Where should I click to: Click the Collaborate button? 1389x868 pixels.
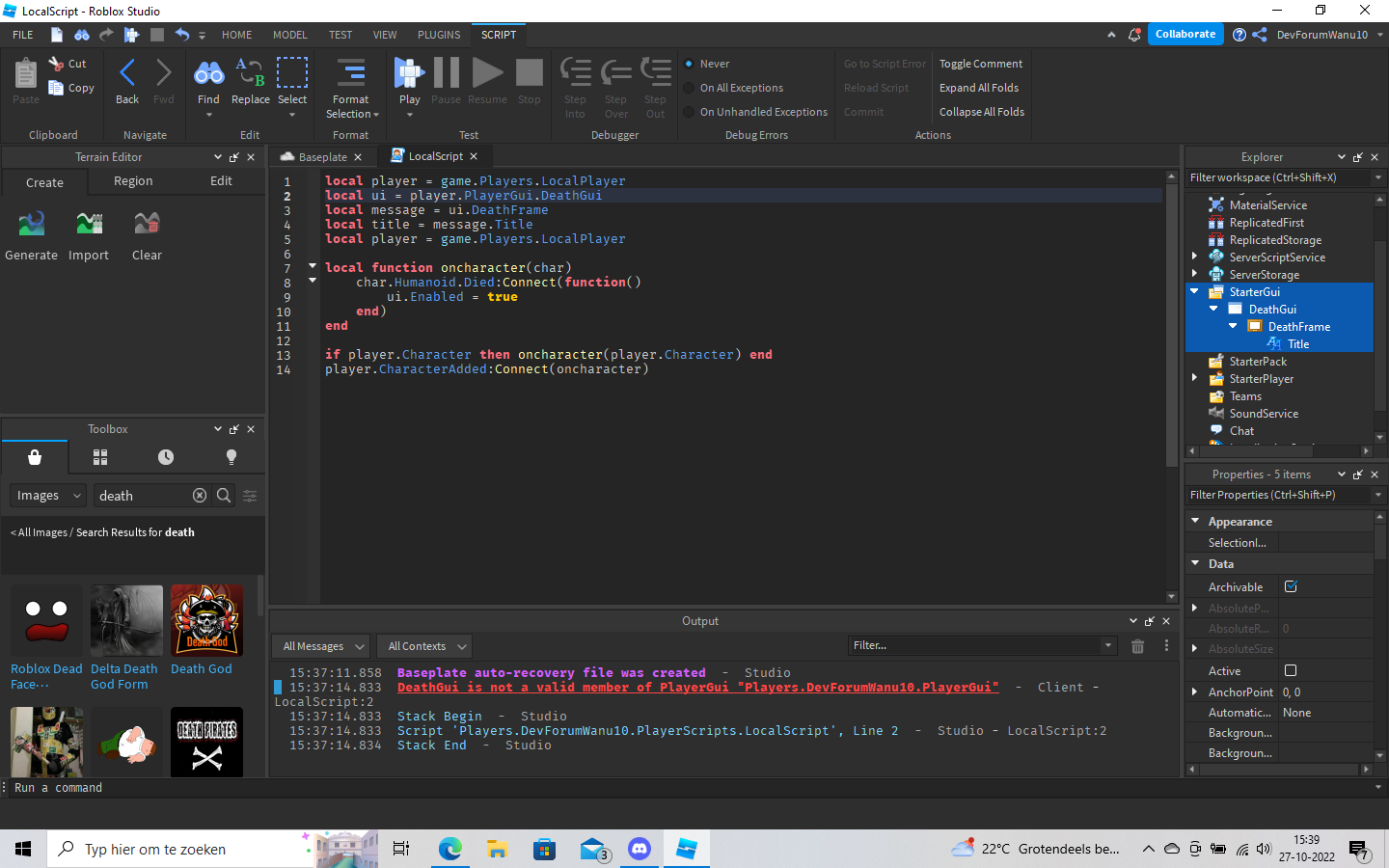click(1185, 35)
